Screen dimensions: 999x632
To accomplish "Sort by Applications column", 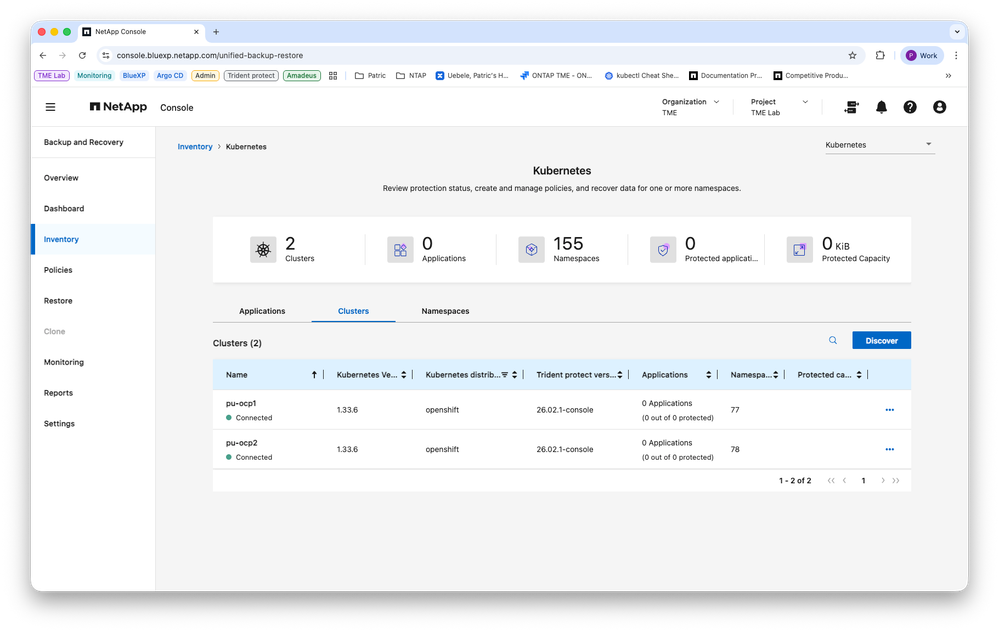I will 708,375.
